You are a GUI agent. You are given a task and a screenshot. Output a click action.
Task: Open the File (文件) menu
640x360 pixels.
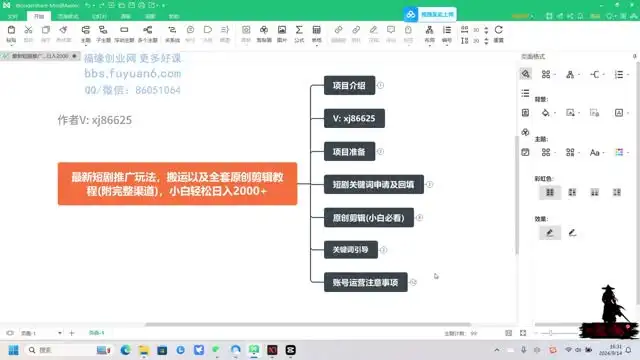click(x=13, y=16)
